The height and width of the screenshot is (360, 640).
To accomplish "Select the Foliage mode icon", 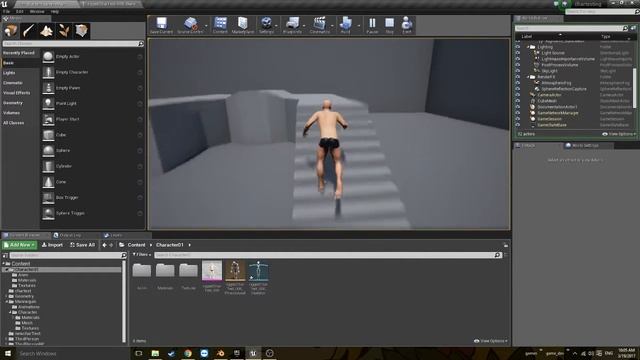I will pos(64,31).
